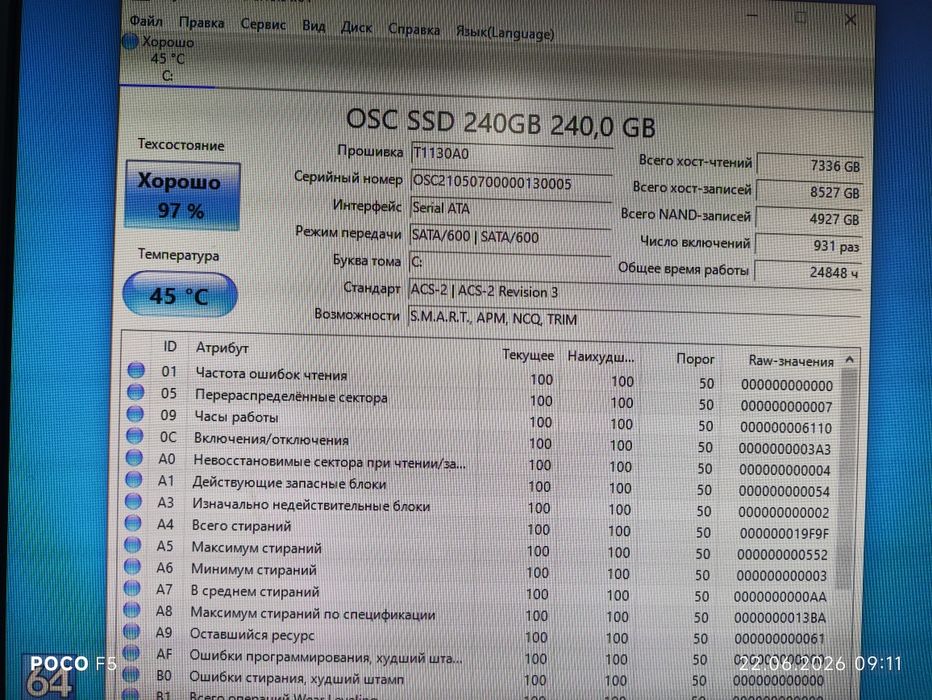The width and height of the screenshot is (932, 700).
Task: Click the Прошивка field showing T1130A0
Action: [x=511, y=153]
